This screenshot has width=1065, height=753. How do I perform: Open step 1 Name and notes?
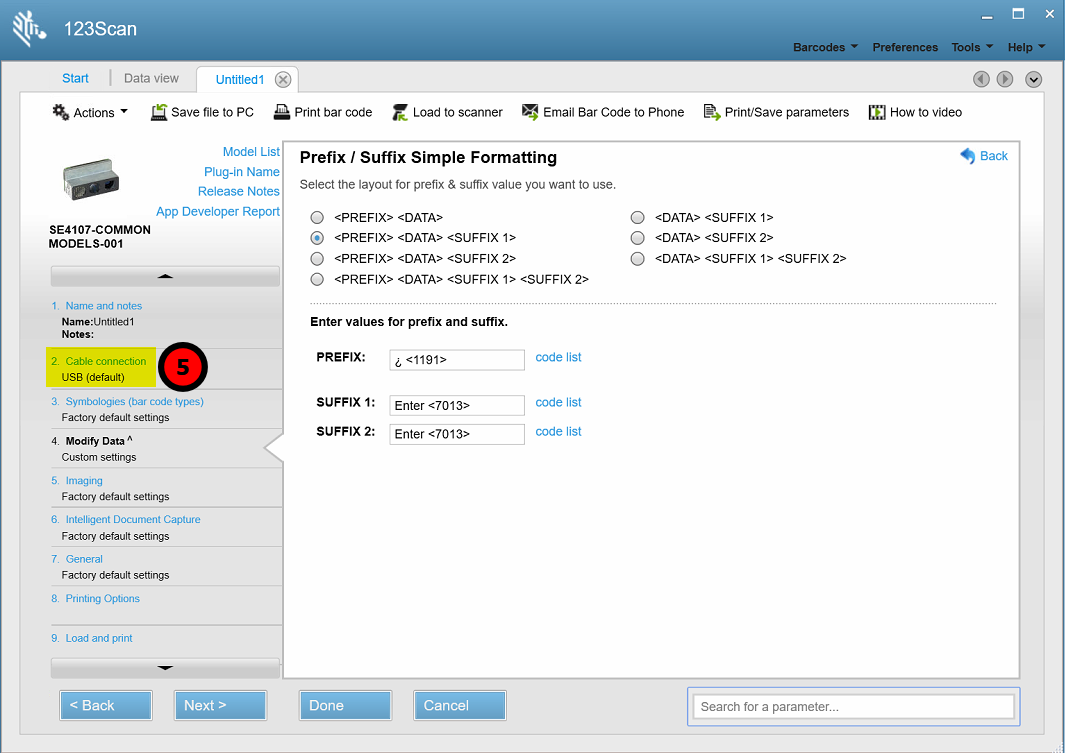tap(103, 306)
